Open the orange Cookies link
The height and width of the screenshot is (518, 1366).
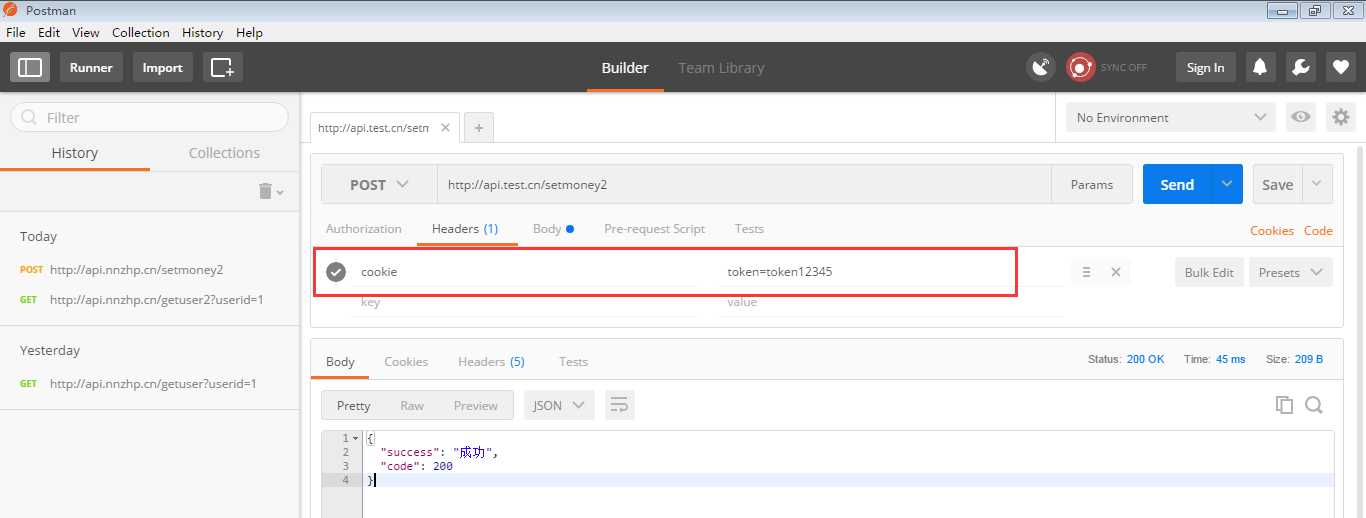[1272, 230]
